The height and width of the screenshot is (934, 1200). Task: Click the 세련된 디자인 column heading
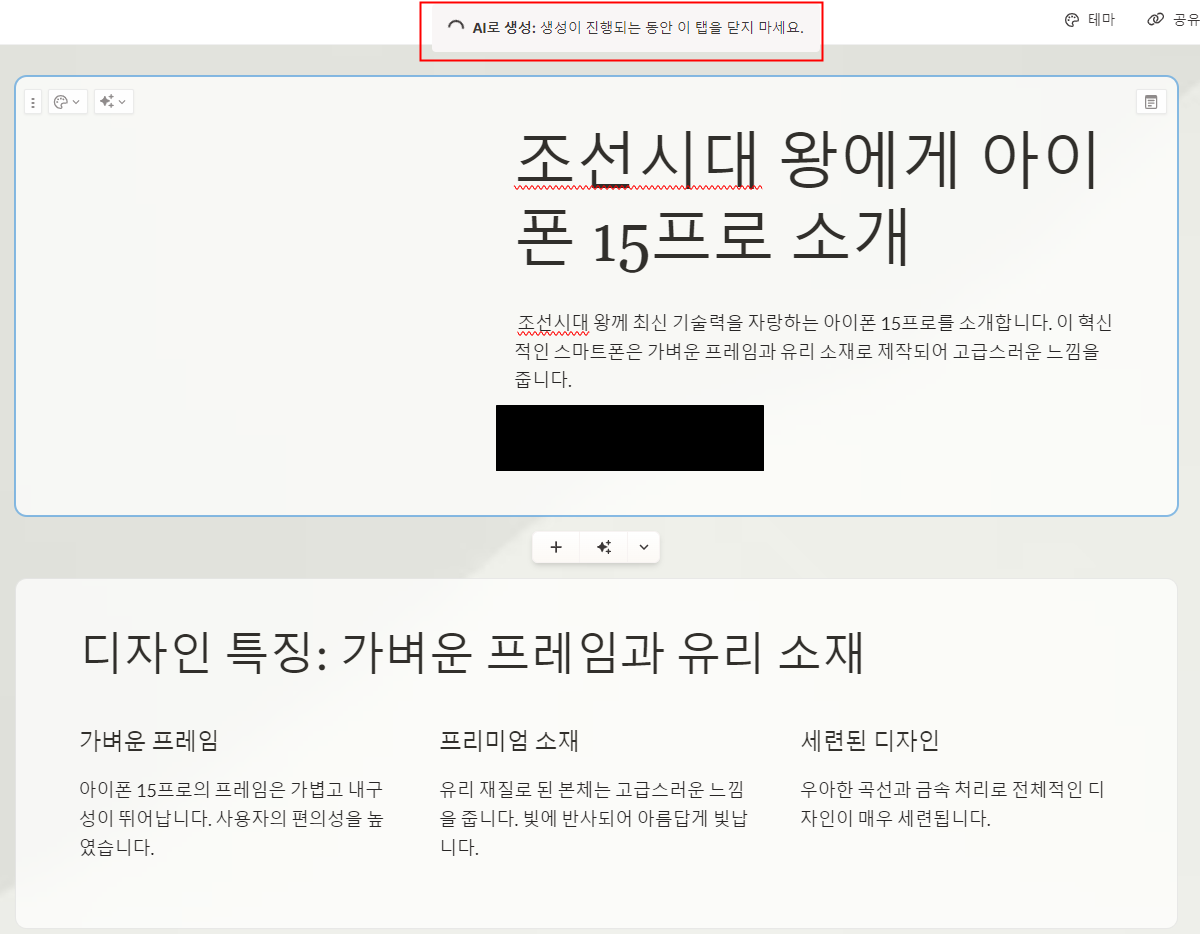coord(870,741)
